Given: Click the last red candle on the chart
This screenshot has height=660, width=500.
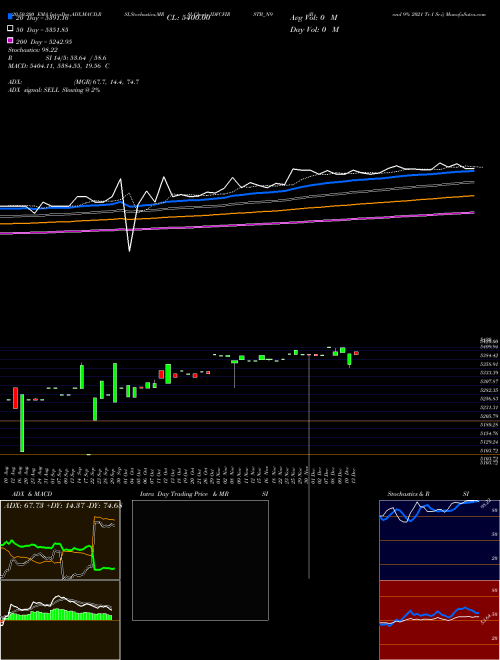Looking at the screenshot, I should pos(356,353).
